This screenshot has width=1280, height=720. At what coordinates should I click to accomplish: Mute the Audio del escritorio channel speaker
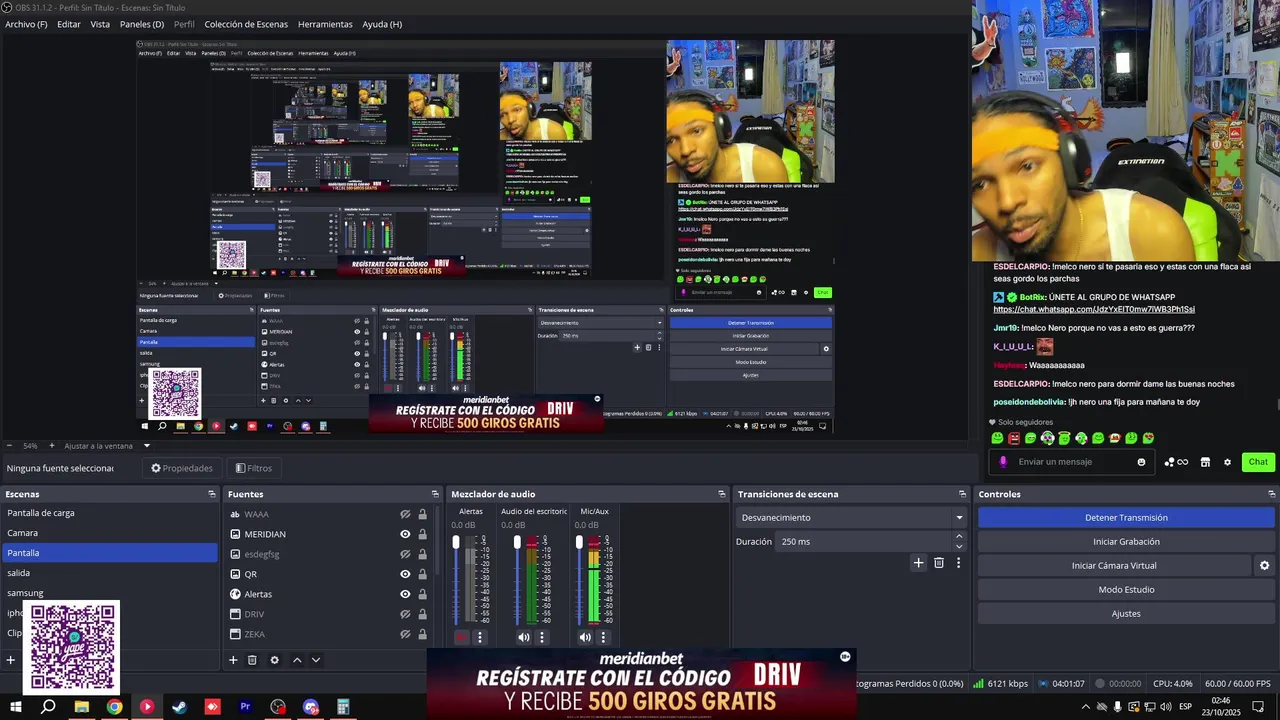pyautogui.click(x=523, y=637)
